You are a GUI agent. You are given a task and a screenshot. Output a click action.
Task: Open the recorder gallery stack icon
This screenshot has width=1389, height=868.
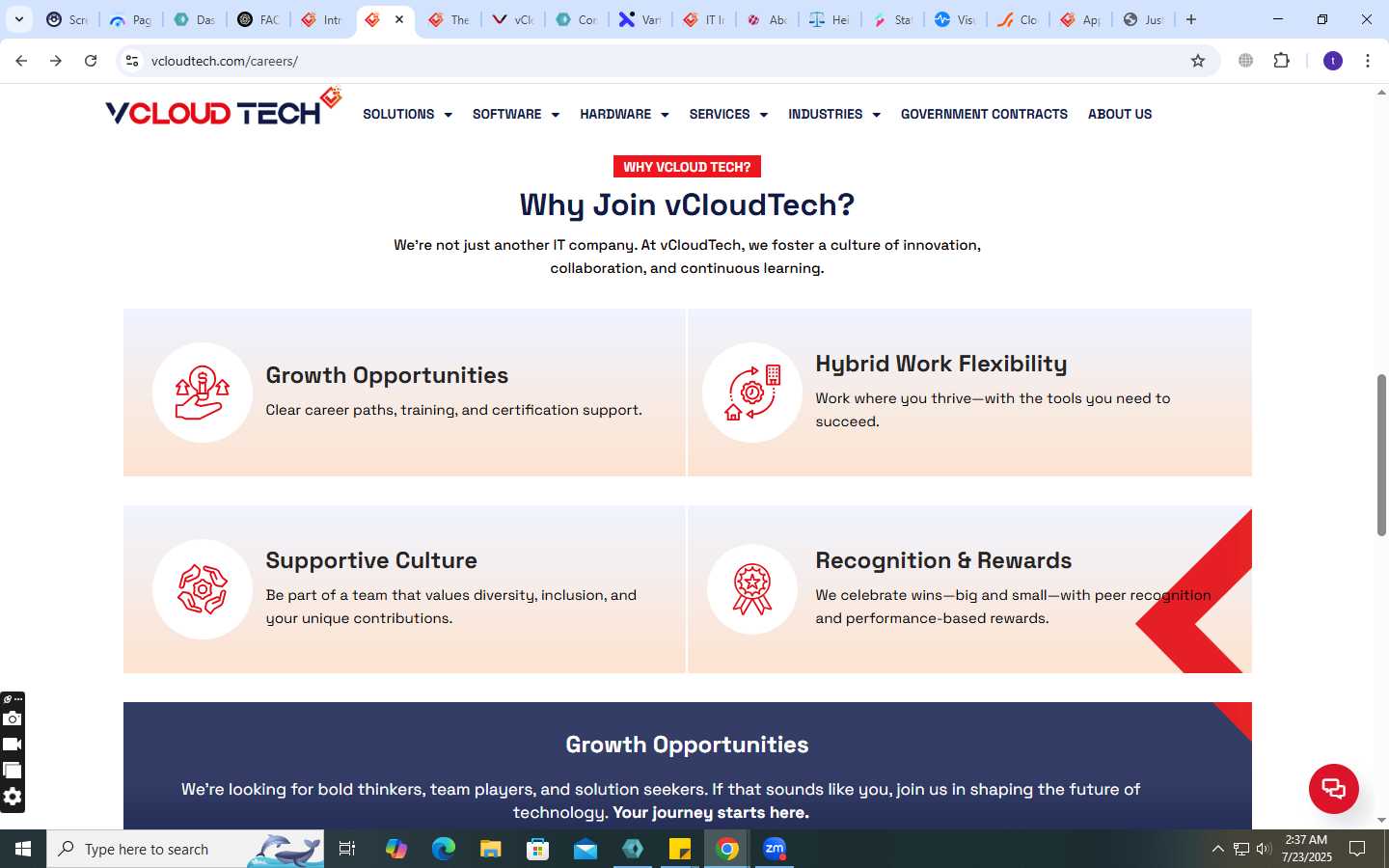pyautogui.click(x=12, y=771)
